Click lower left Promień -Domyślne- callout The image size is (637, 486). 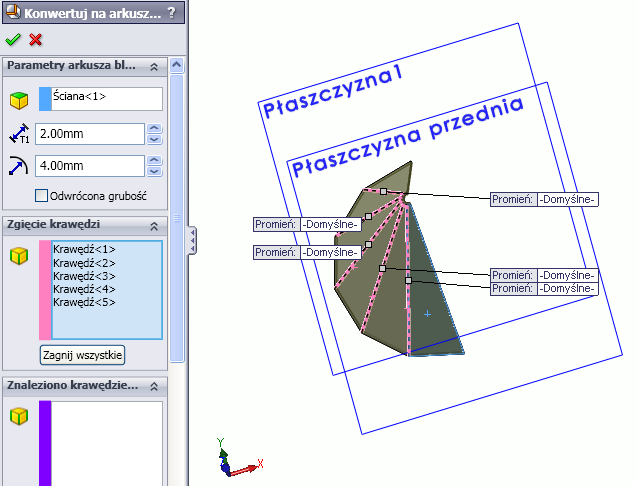307,252
